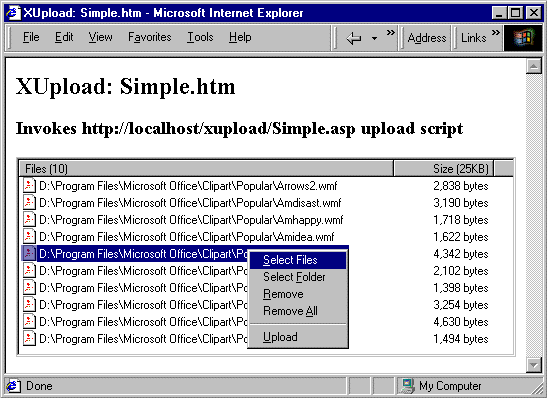
Task: Maximize the Internet Explorer window
Action: (515, 13)
